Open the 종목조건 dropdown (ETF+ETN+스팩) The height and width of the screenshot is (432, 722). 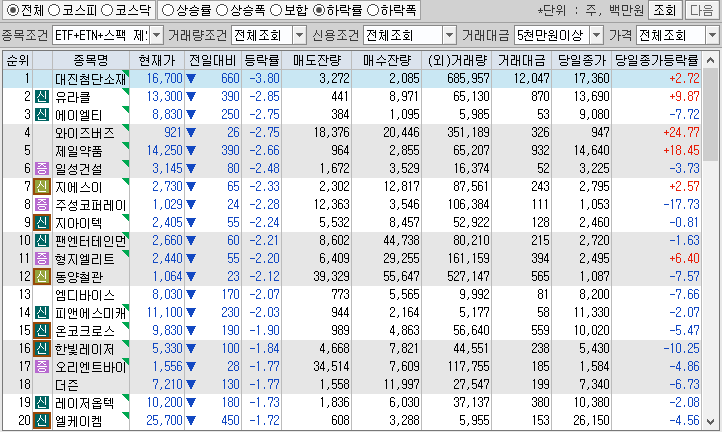(157, 35)
